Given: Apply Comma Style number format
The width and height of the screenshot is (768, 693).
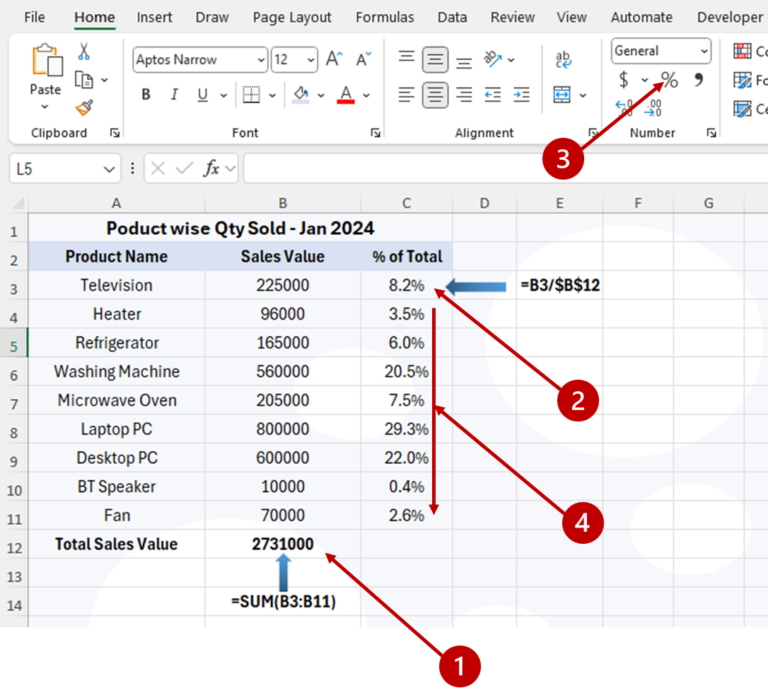Looking at the screenshot, I should click(699, 80).
